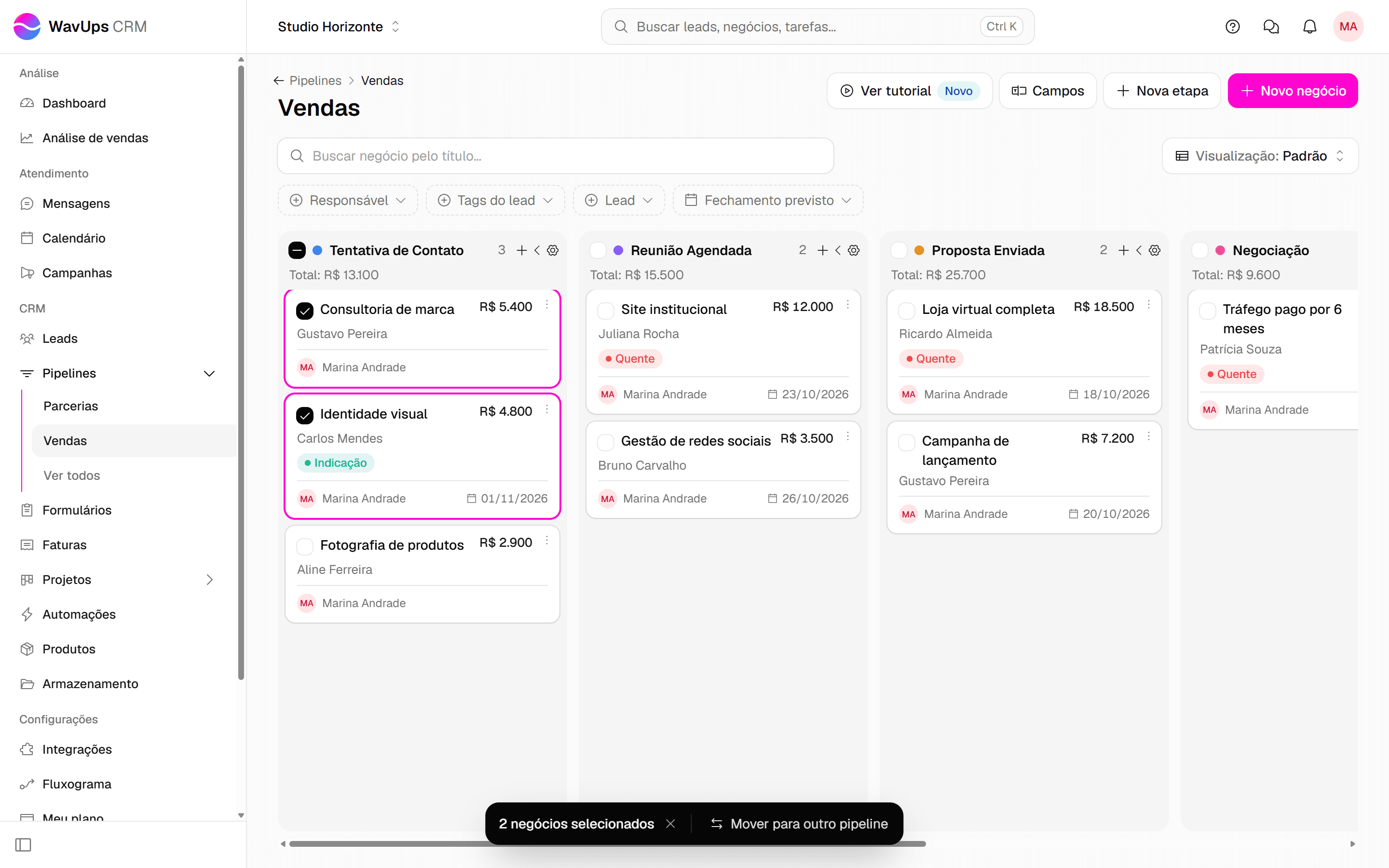Open settings gear for Proposta Enviada

pos(1155,250)
